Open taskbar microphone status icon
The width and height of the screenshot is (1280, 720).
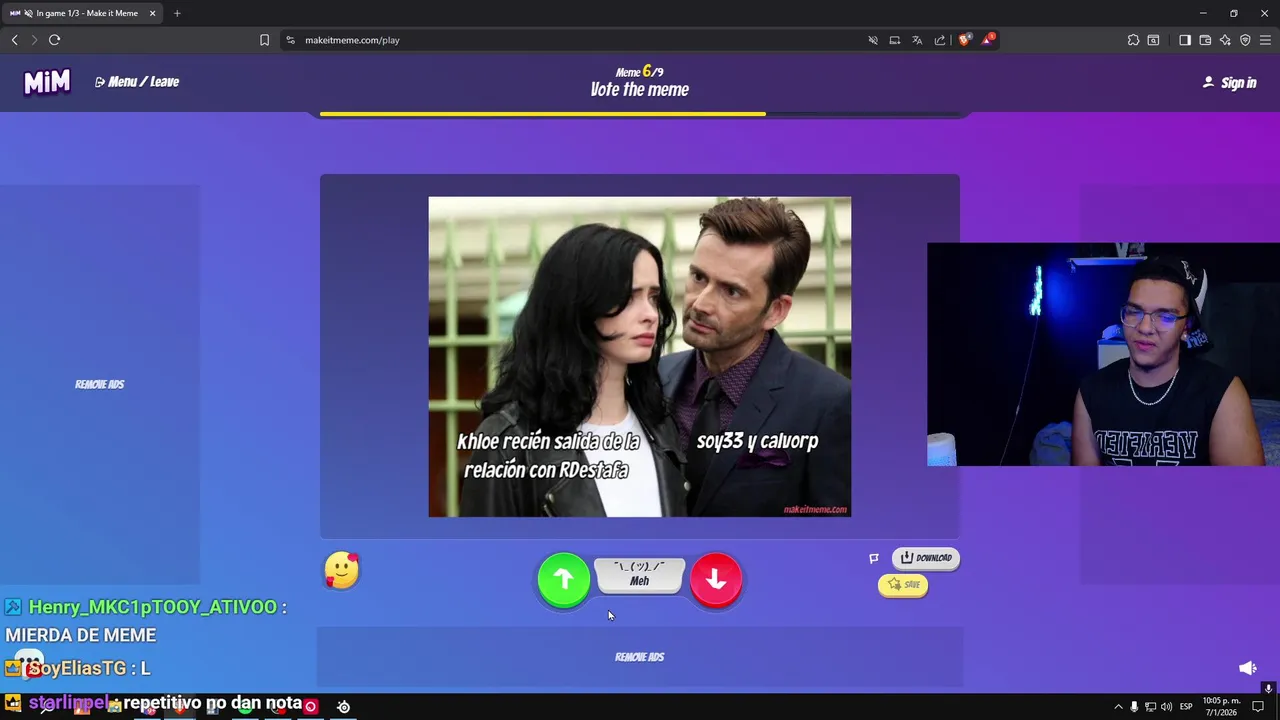pyautogui.click(x=1134, y=707)
